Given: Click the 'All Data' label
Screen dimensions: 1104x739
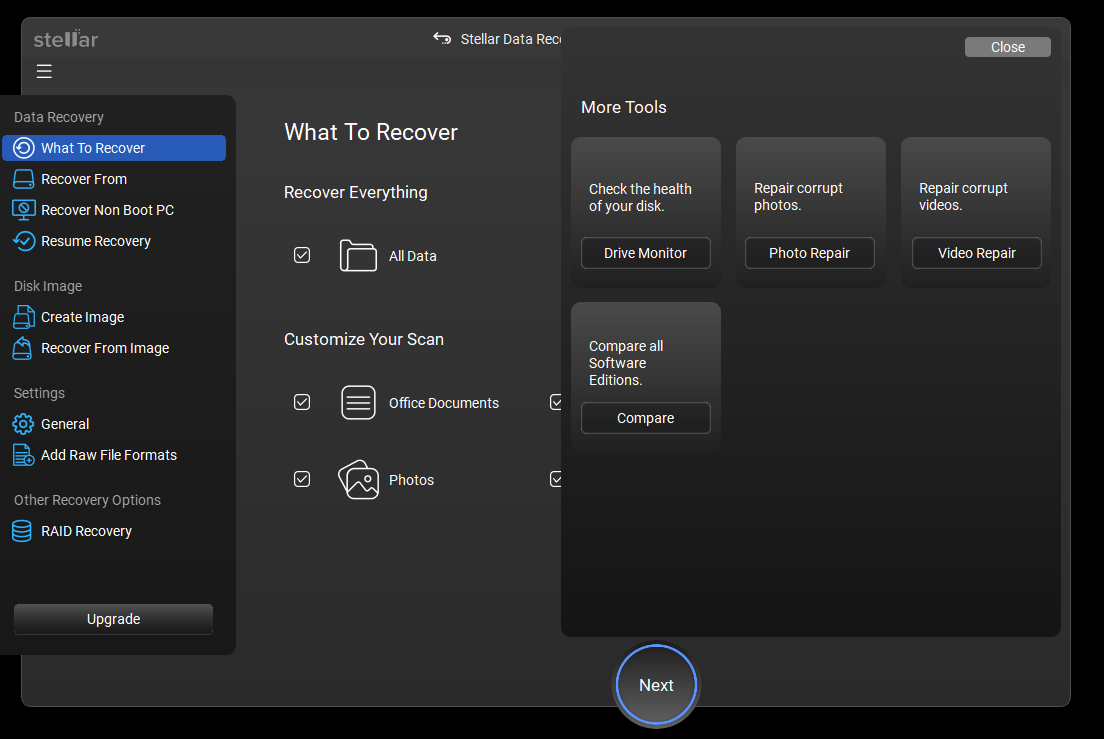Looking at the screenshot, I should tap(413, 256).
